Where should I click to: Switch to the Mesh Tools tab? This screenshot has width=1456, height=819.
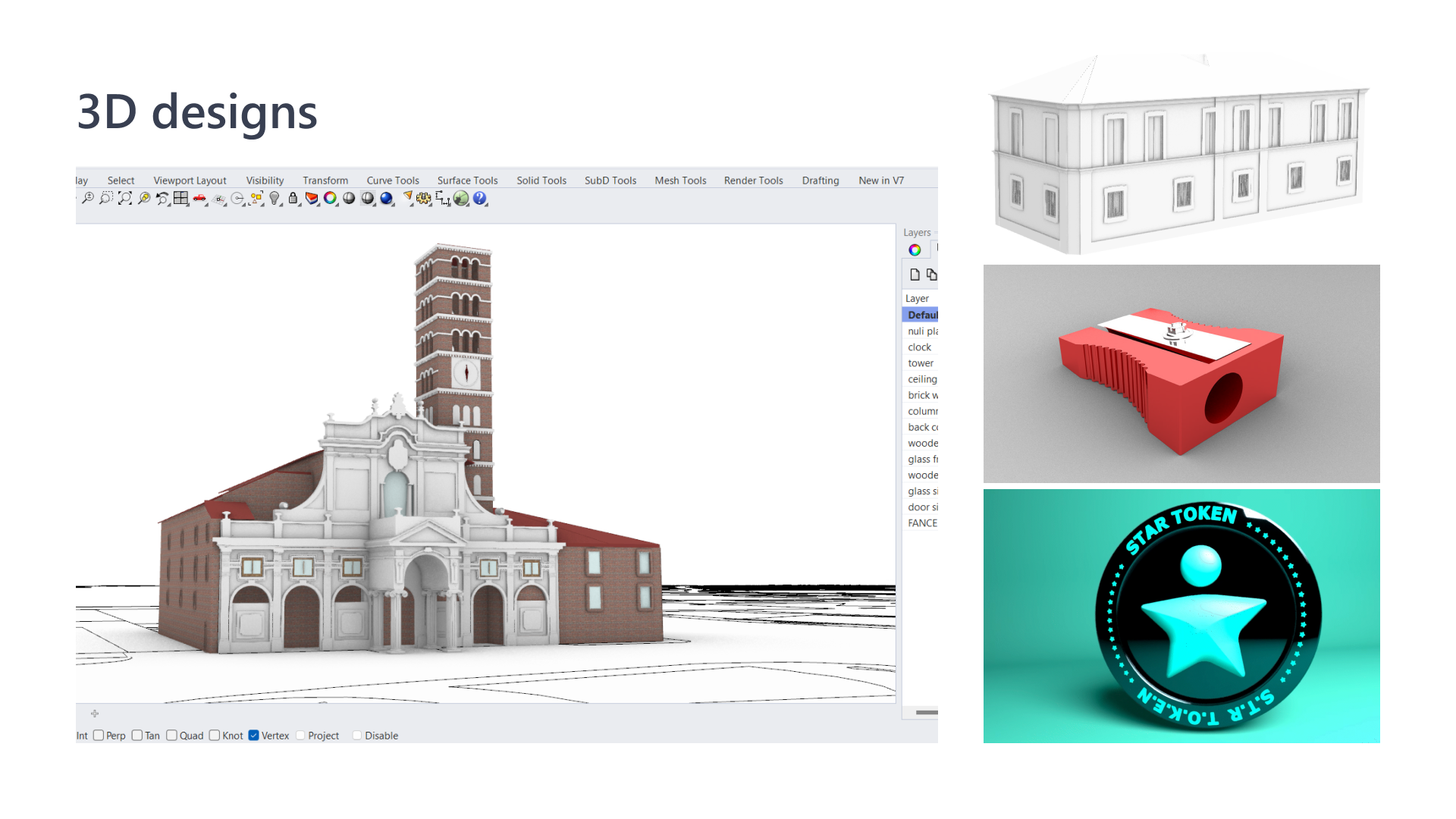click(680, 180)
